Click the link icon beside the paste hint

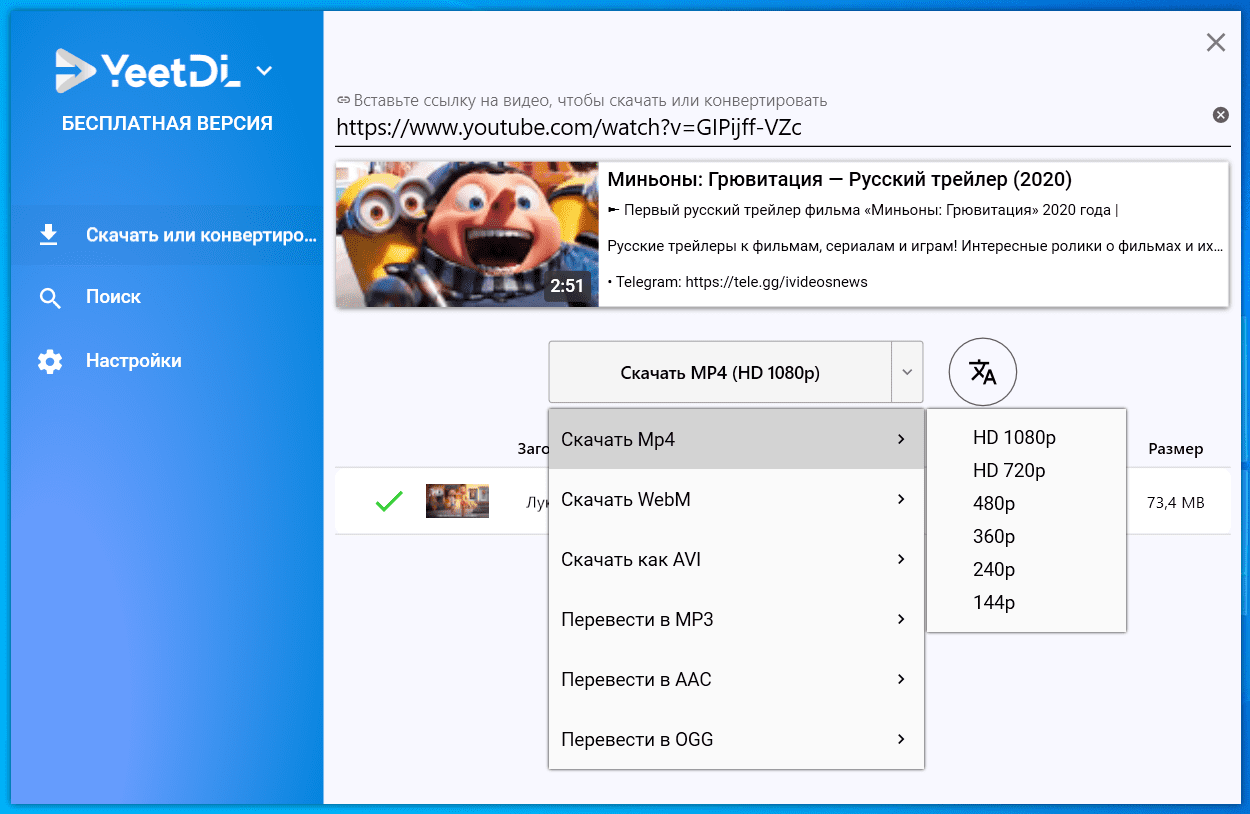(x=343, y=100)
